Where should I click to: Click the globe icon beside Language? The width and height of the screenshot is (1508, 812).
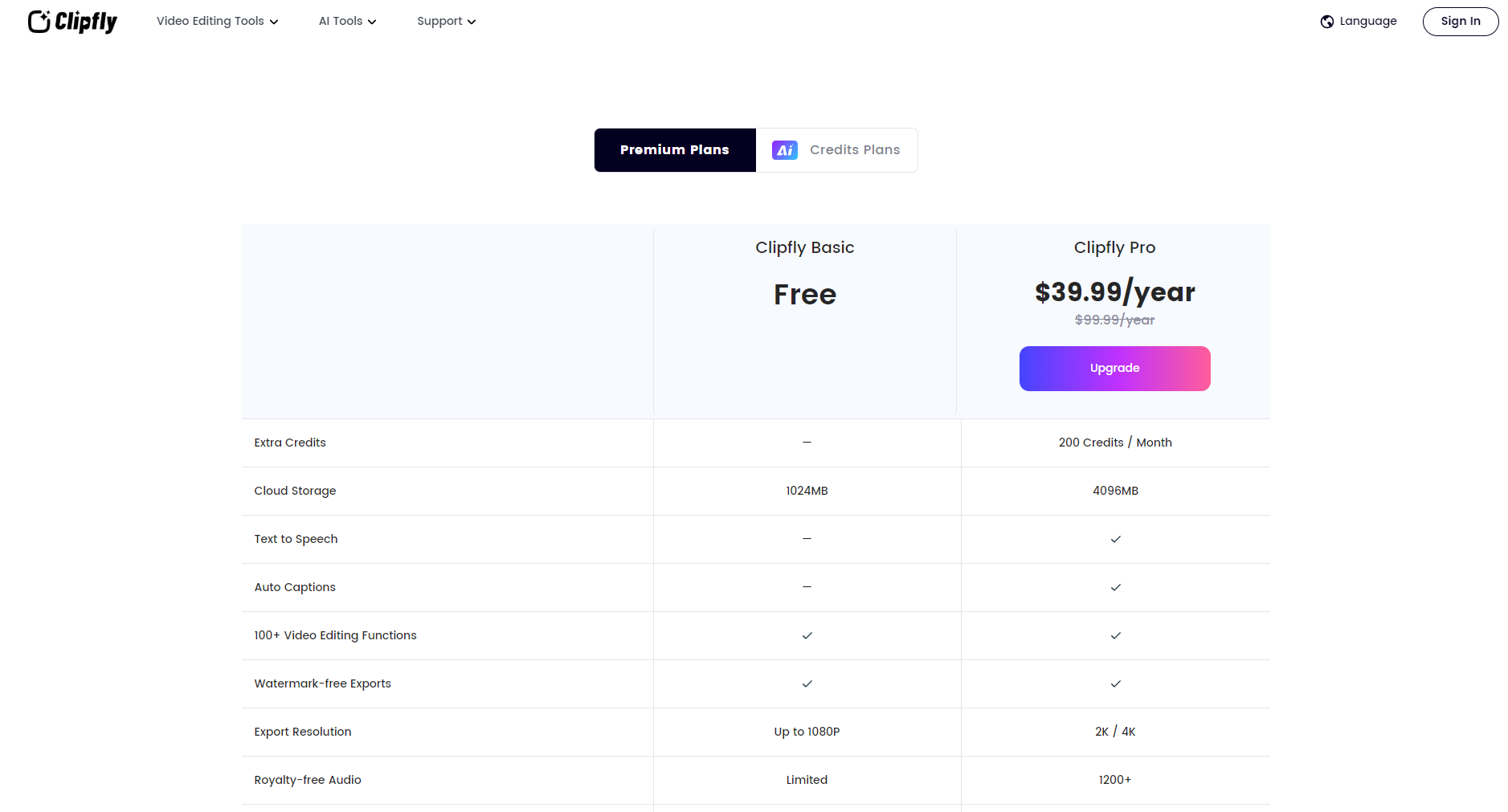coord(1327,22)
